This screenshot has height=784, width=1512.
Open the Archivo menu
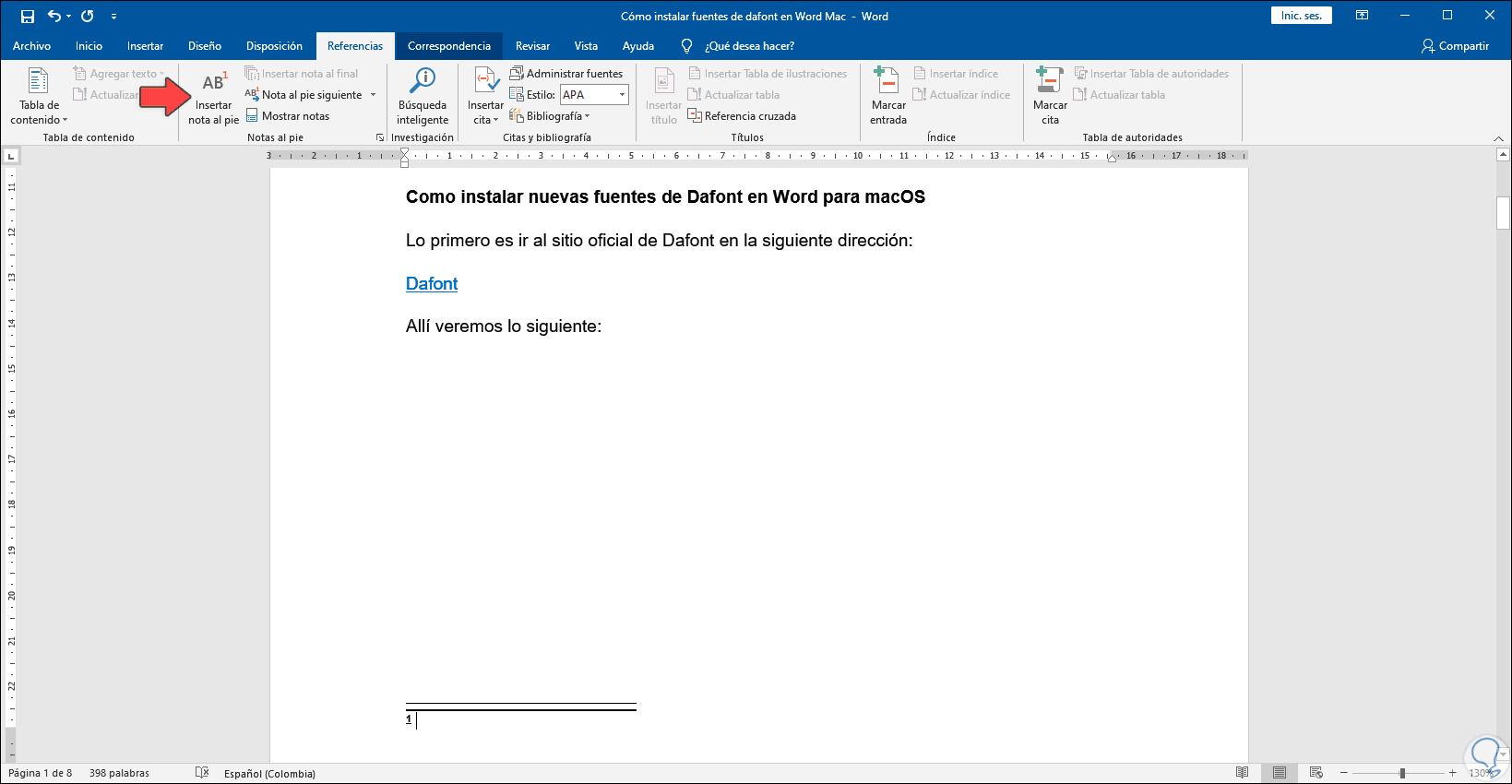click(32, 46)
